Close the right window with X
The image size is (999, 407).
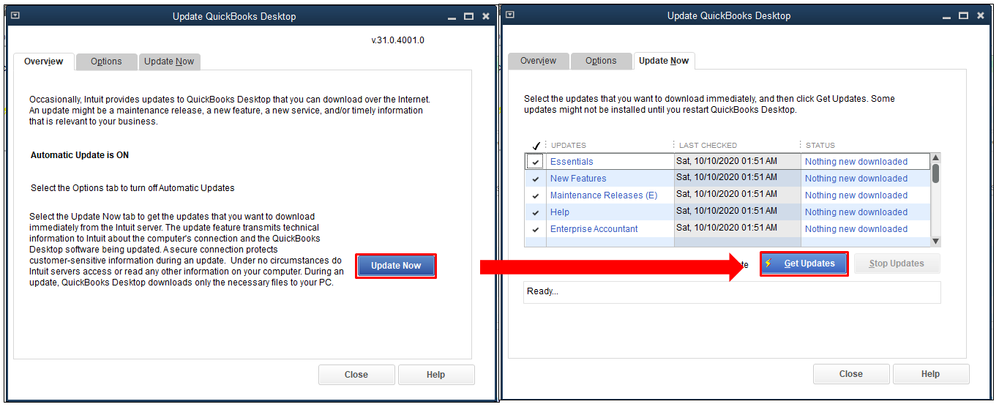980,16
